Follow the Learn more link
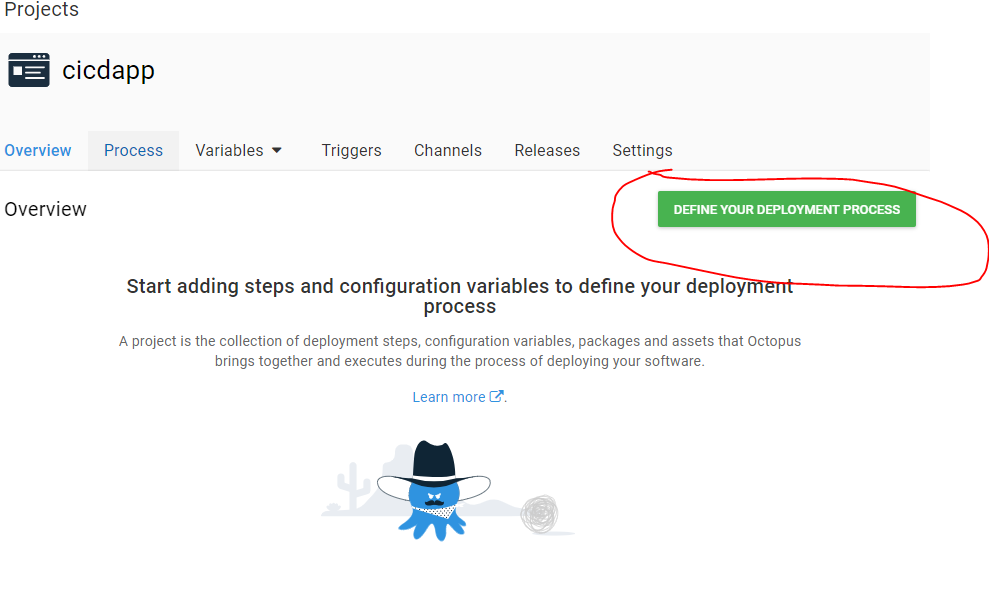 (449, 397)
